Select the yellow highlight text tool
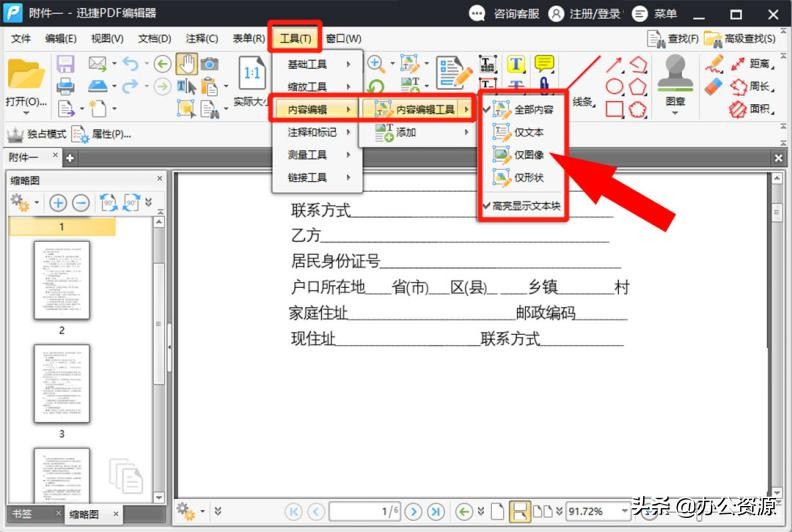 pos(516,64)
